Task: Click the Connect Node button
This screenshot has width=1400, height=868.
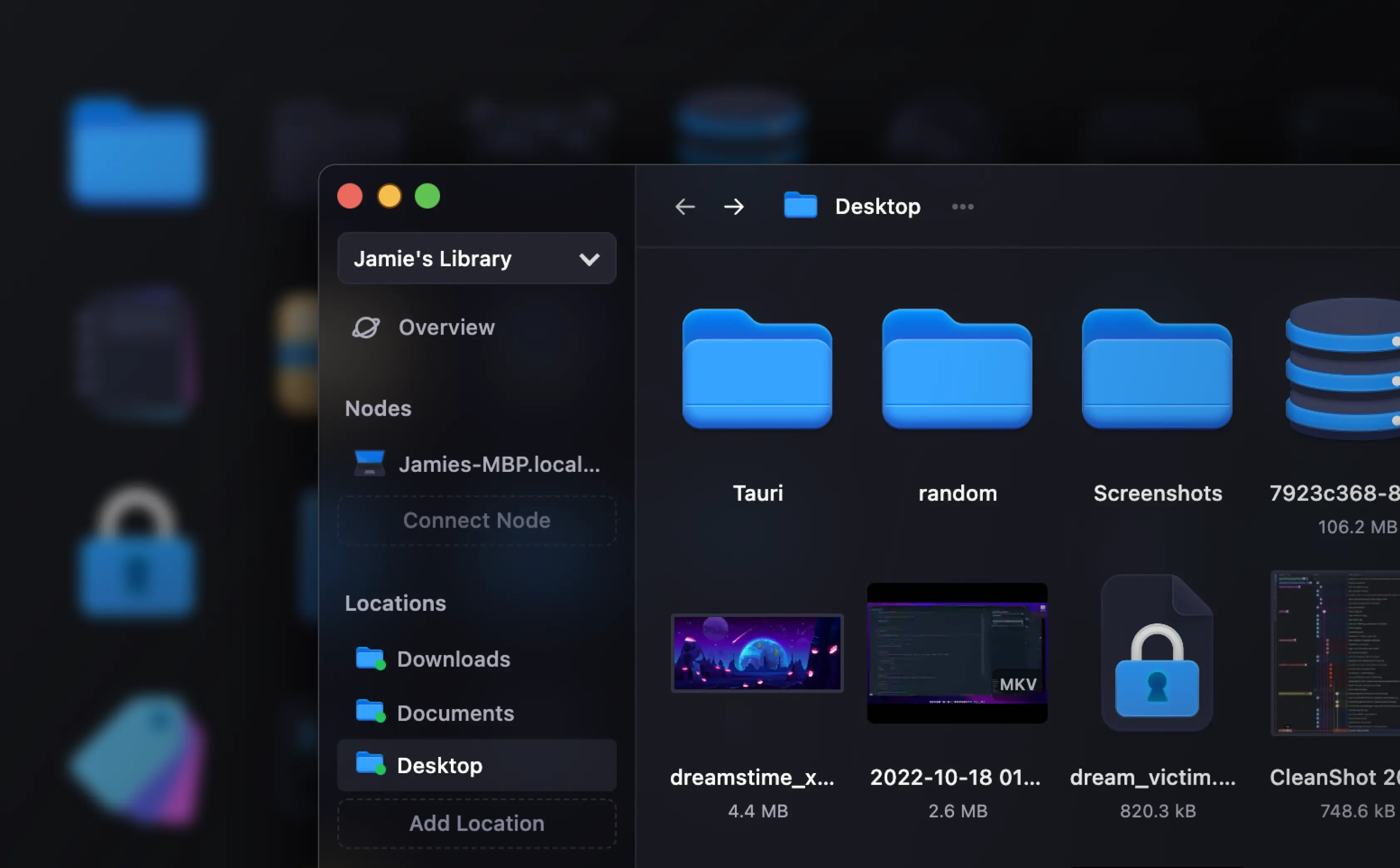Action: tap(476, 520)
